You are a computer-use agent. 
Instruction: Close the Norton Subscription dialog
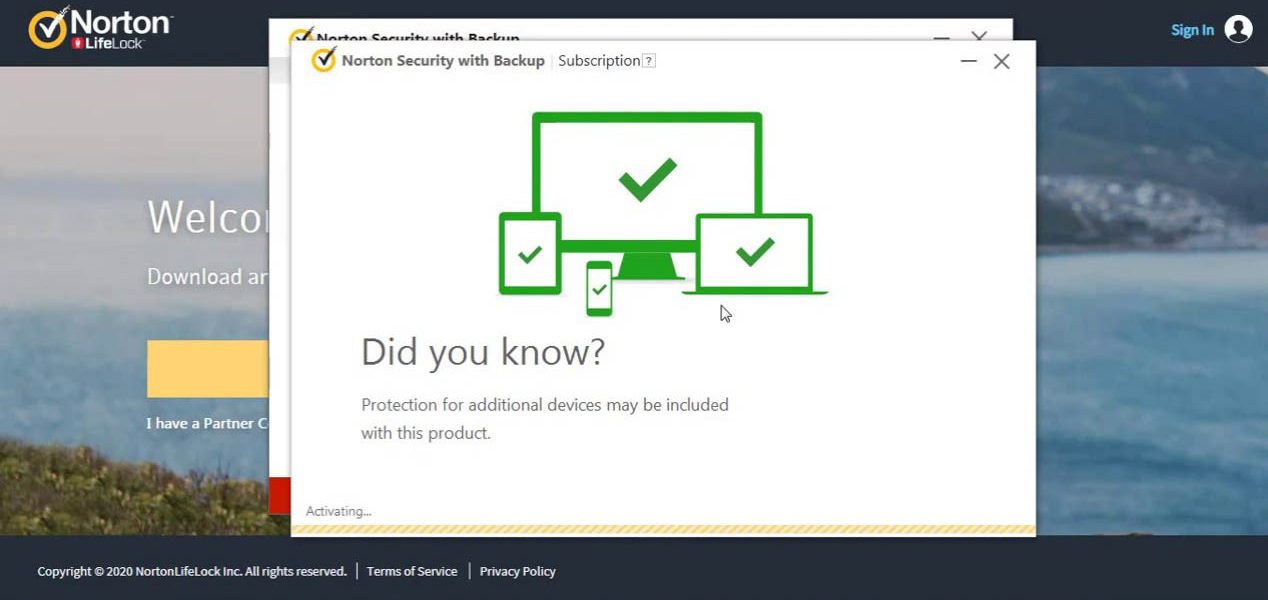click(x=1001, y=61)
